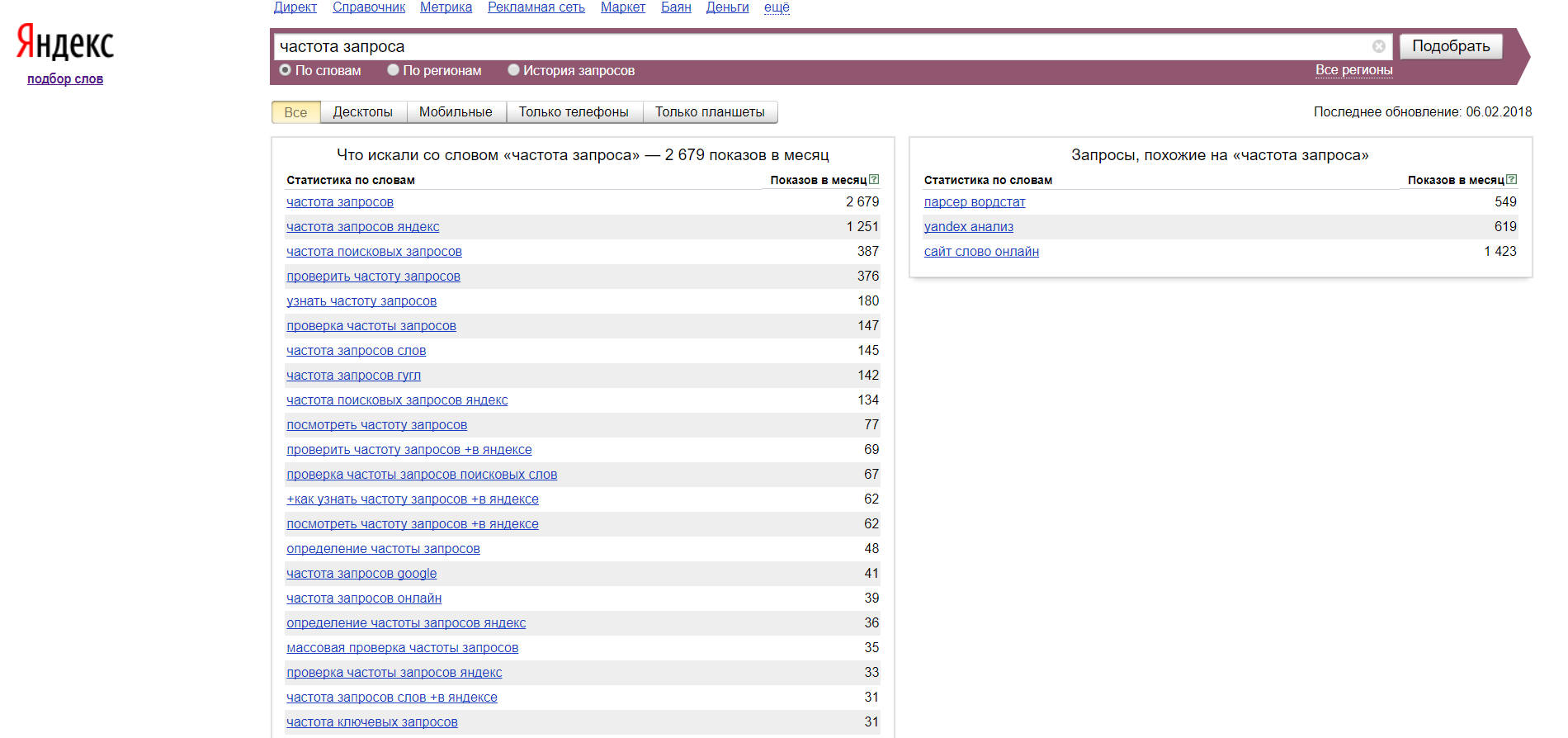Viewport: 1568px width, 738px height.
Task: Open query 'посмотреть частоту запросов +в яндексе'
Action: point(413,524)
